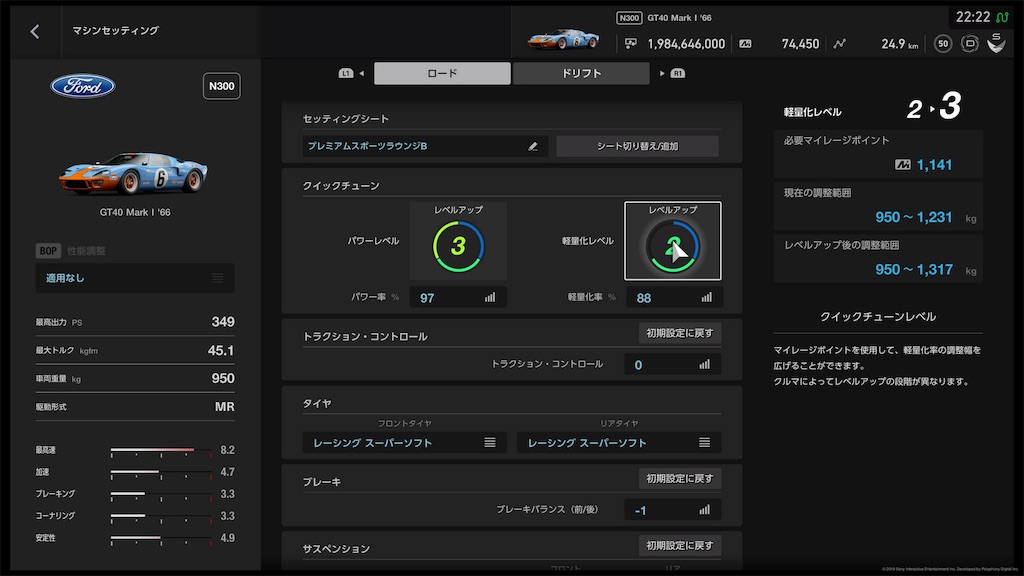
Task: Click the 最大トルク 45.1 value
Action: 221,351
